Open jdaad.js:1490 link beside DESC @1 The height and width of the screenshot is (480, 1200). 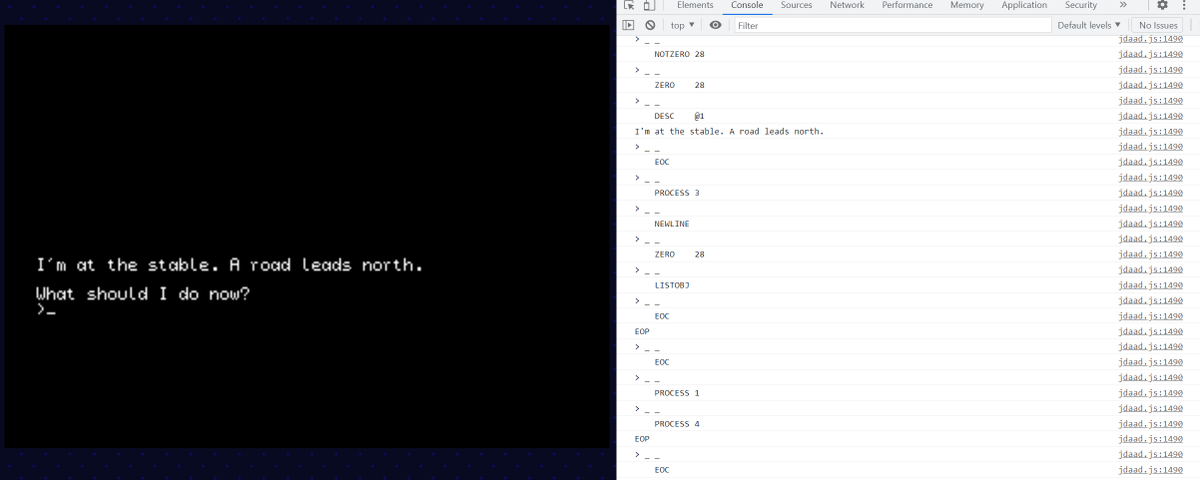tap(1150, 116)
